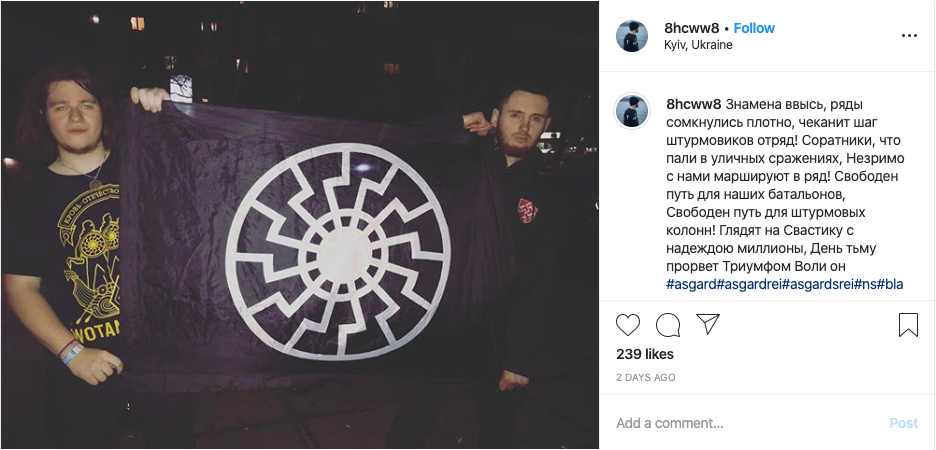Viewport: 936px width, 450px height.
Task: Open the 2 DAYS AGO timestamp link
Action: (646, 377)
